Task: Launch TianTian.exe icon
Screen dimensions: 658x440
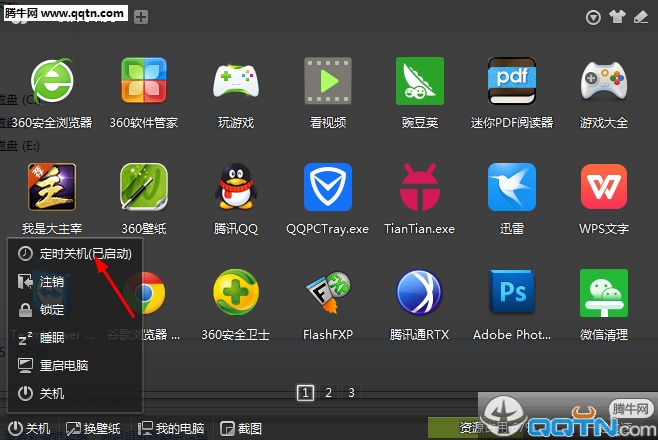Action: (420, 187)
